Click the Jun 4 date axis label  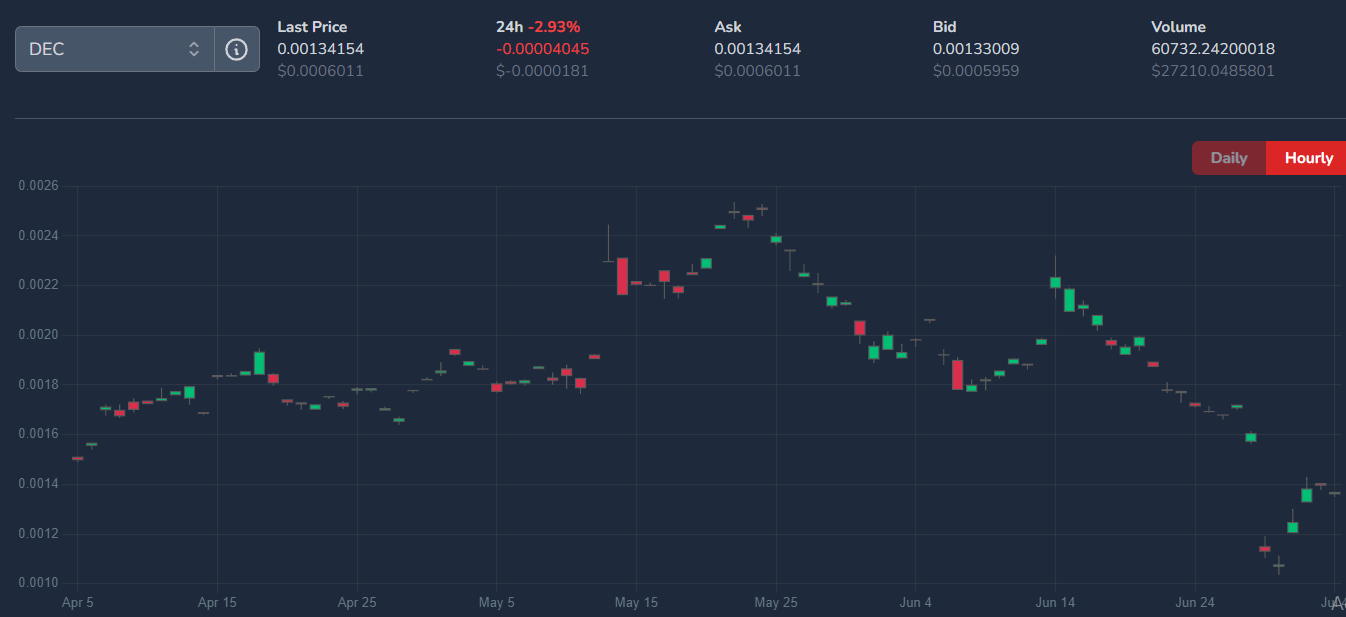pos(915,603)
